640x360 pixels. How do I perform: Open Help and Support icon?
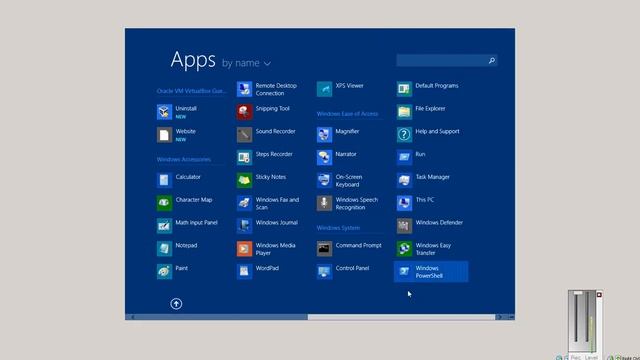click(x=404, y=135)
